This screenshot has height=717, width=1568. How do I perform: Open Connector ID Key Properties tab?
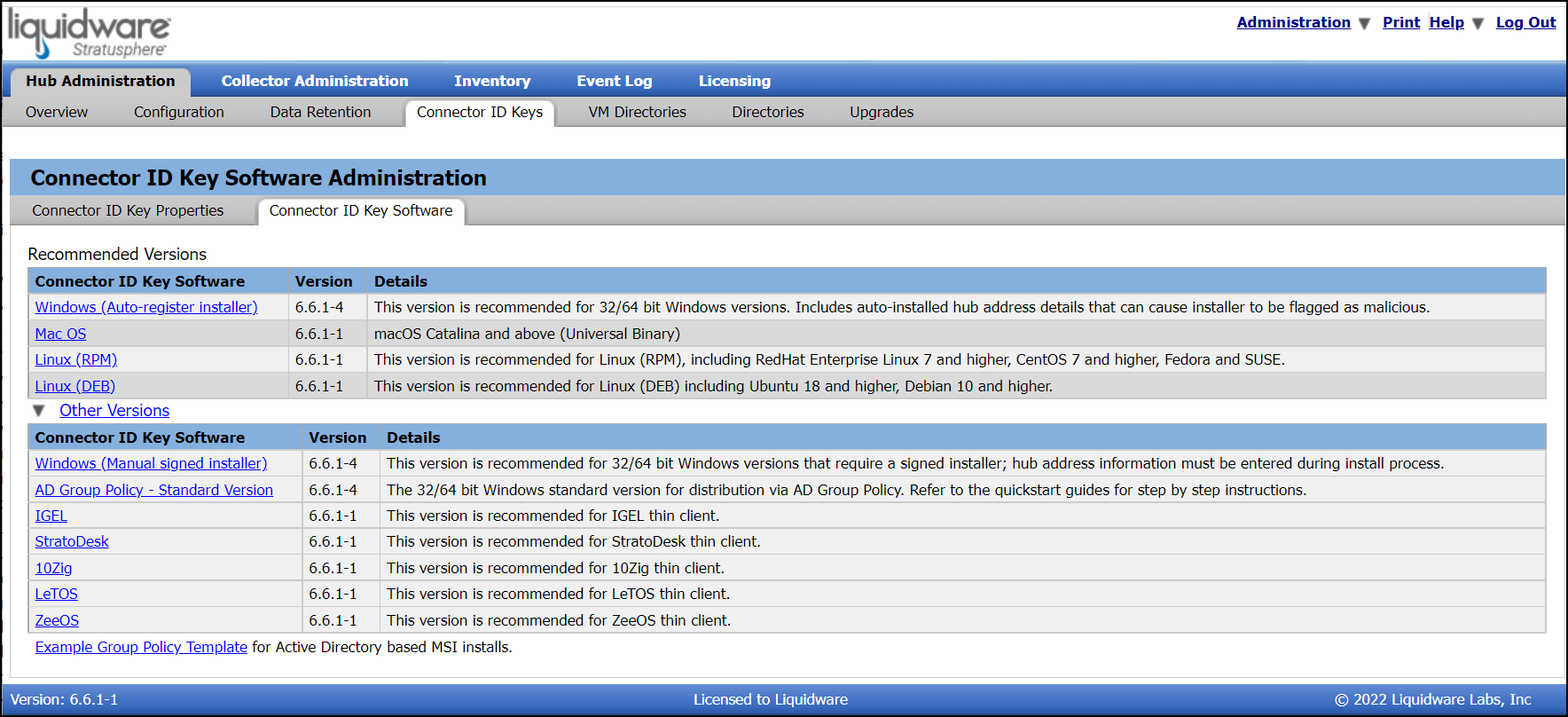pos(128,210)
